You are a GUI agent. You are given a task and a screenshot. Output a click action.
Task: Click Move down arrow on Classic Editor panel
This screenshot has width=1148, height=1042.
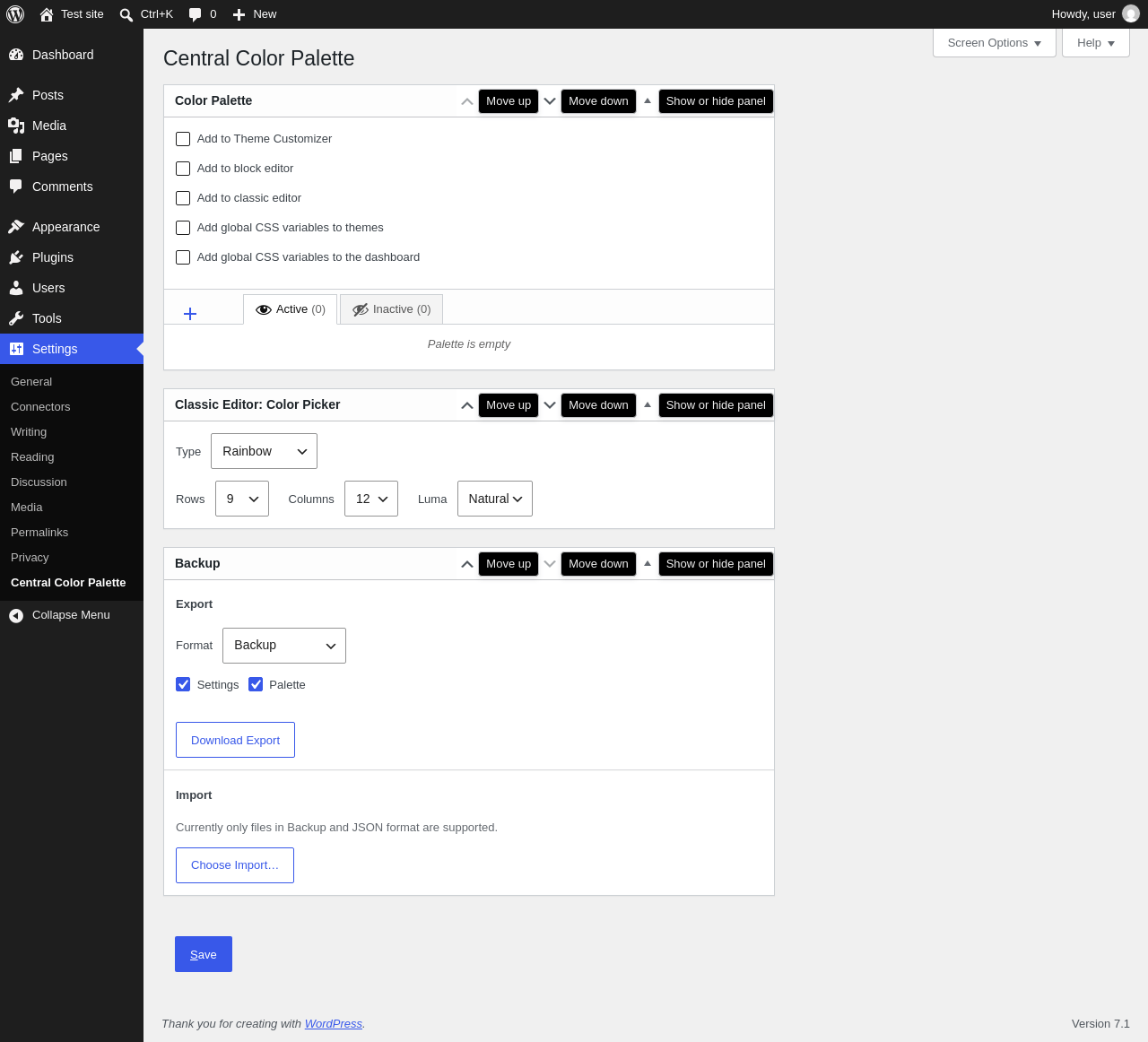click(550, 405)
